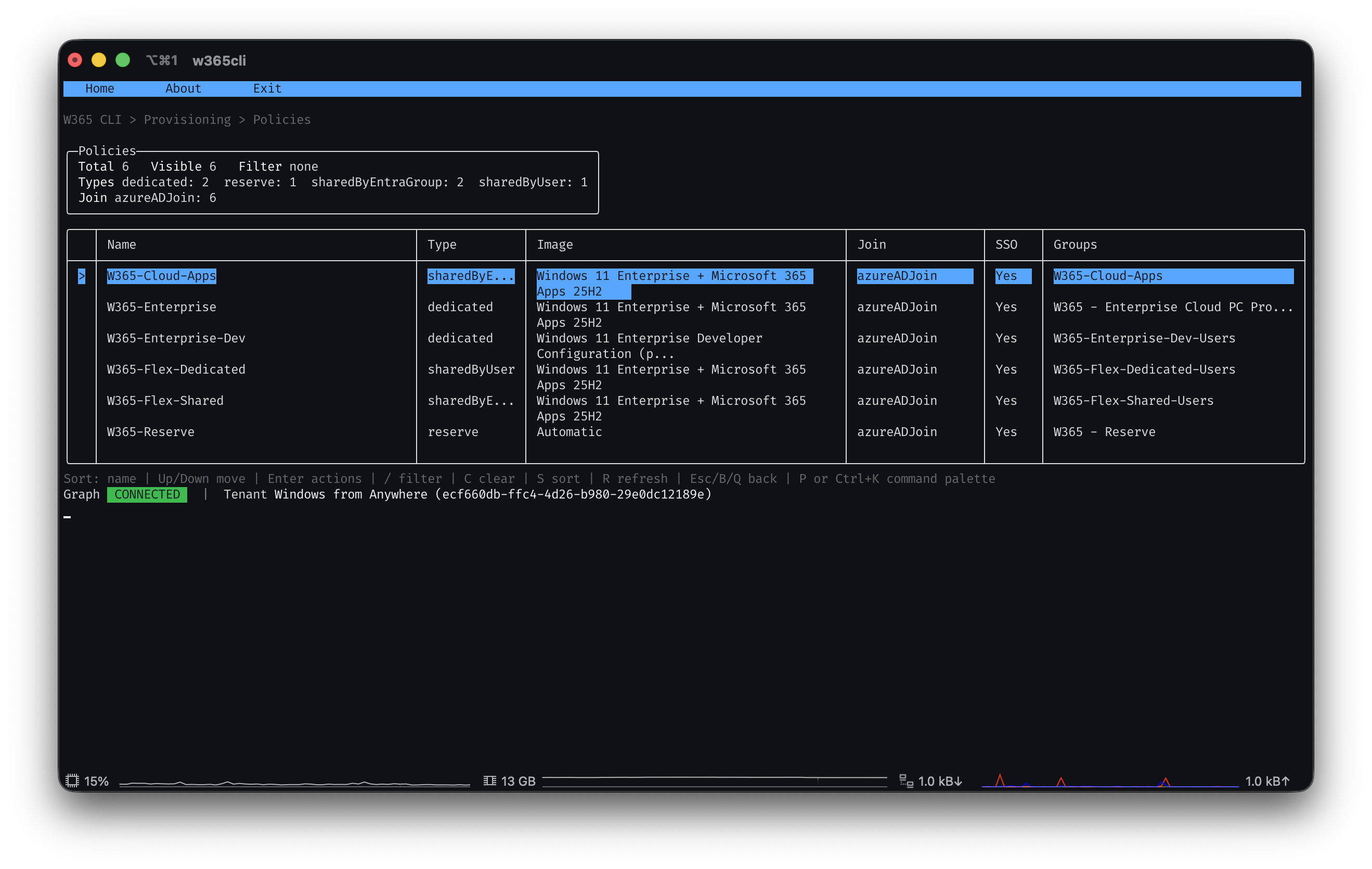Viewport: 1372px width, 869px height.
Task: Click the Image column header
Action: point(554,245)
